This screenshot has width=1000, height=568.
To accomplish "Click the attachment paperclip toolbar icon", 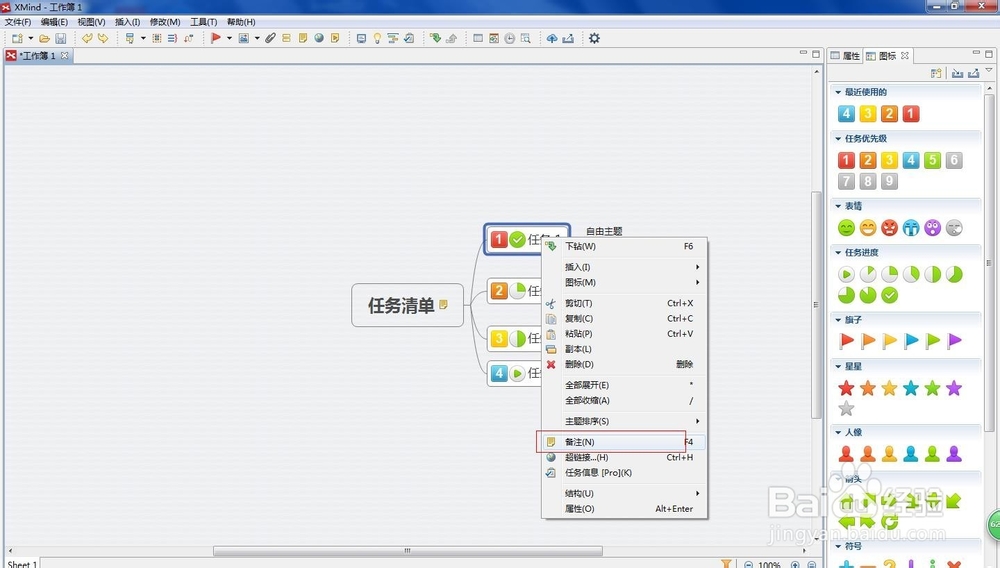I will click(270, 38).
